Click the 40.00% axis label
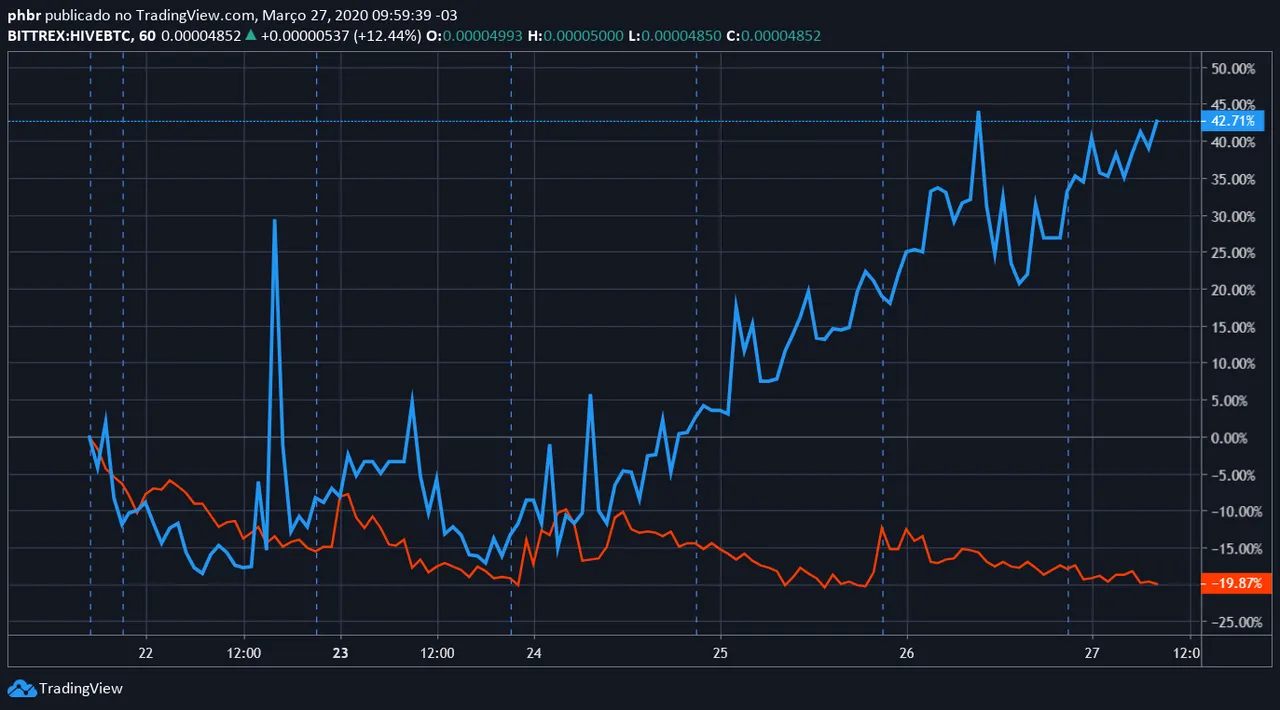Image resolution: width=1280 pixels, height=710 pixels. (1234, 143)
